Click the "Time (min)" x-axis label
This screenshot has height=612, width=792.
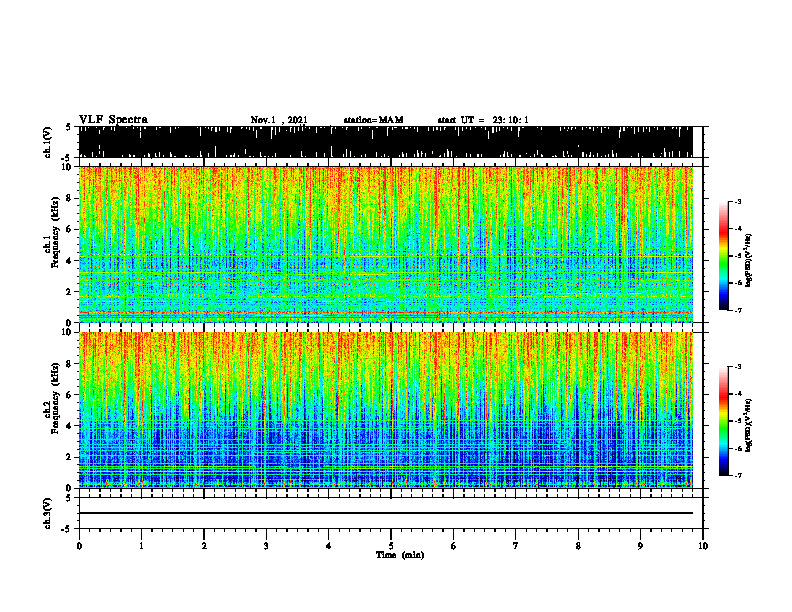click(400, 555)
